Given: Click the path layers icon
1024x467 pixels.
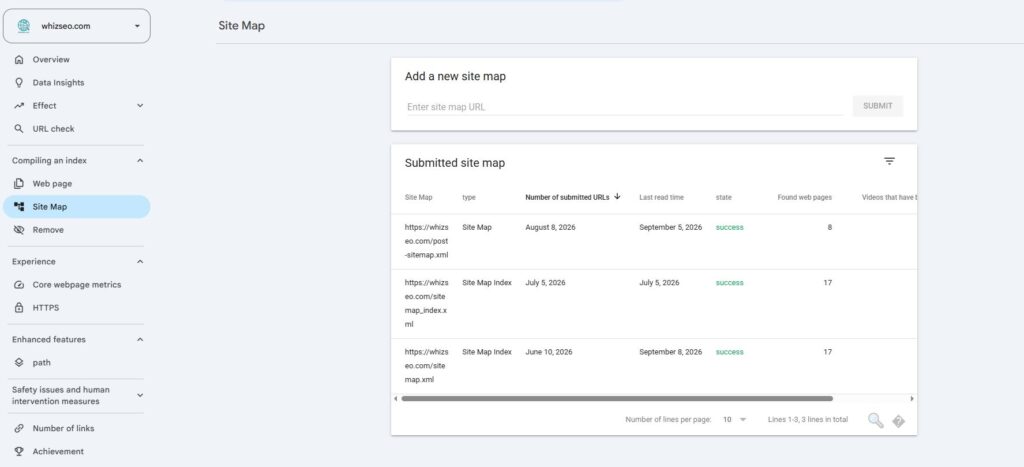Looking at the screenshot, I should (19, 362).
